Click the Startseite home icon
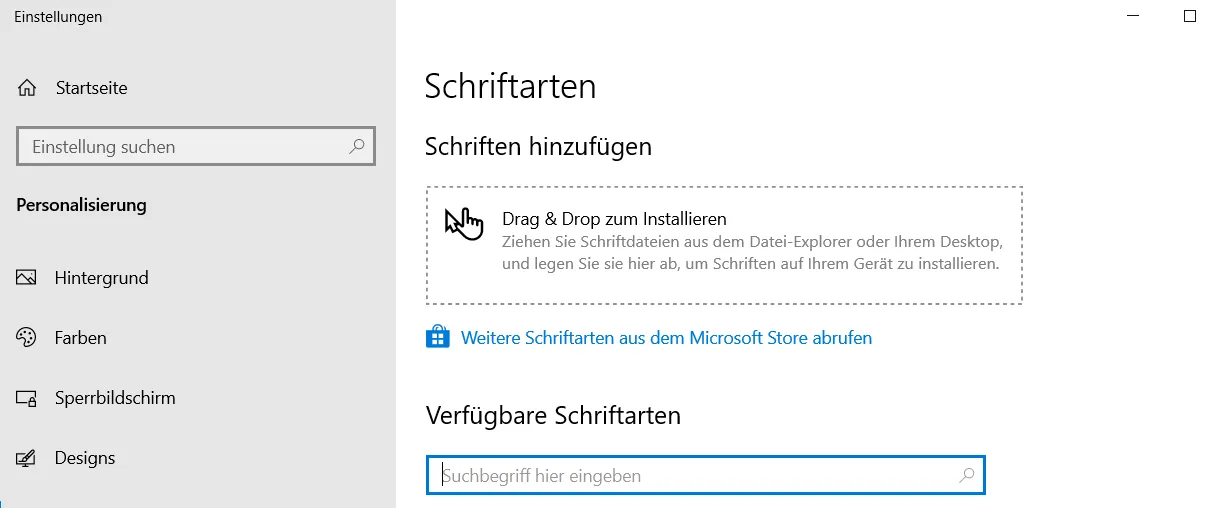Viewport: 1210px width, 508px height. (x=27, y=88)
